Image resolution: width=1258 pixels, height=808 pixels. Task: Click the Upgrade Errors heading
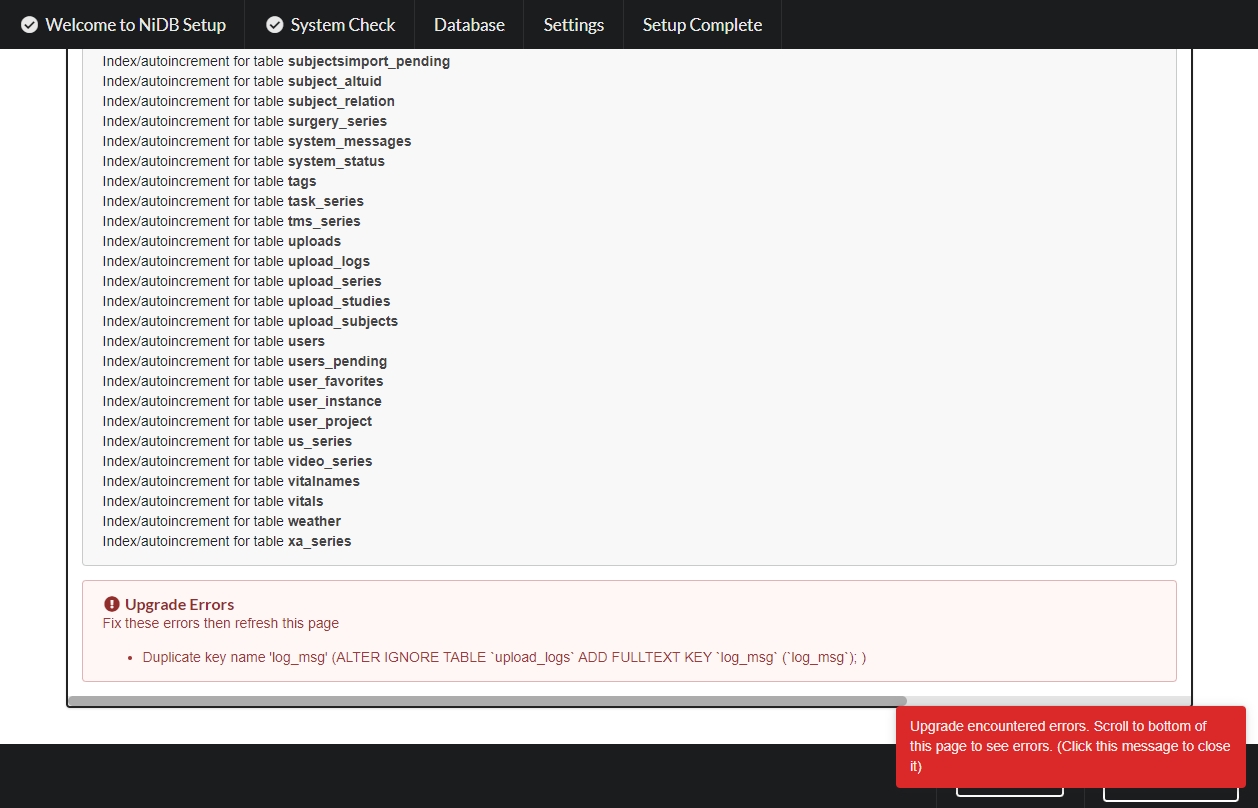179,604
